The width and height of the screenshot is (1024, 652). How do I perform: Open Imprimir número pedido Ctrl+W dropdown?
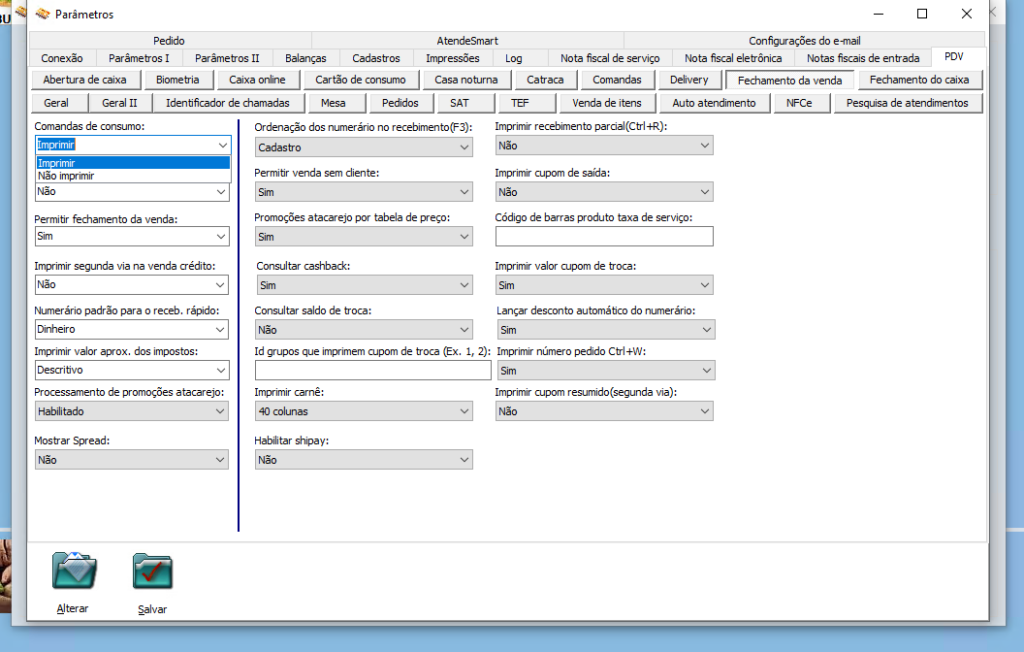click(605, 370)
